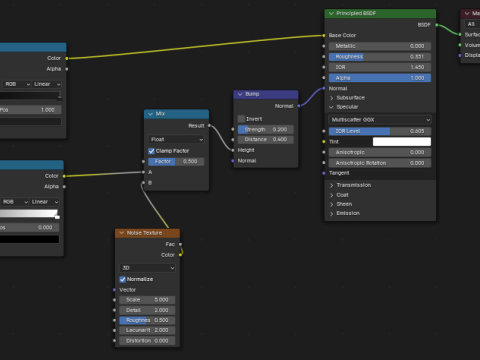480x360 pixels.
Task: Click the Anisotropic Rotation value field
Action: 380,163
